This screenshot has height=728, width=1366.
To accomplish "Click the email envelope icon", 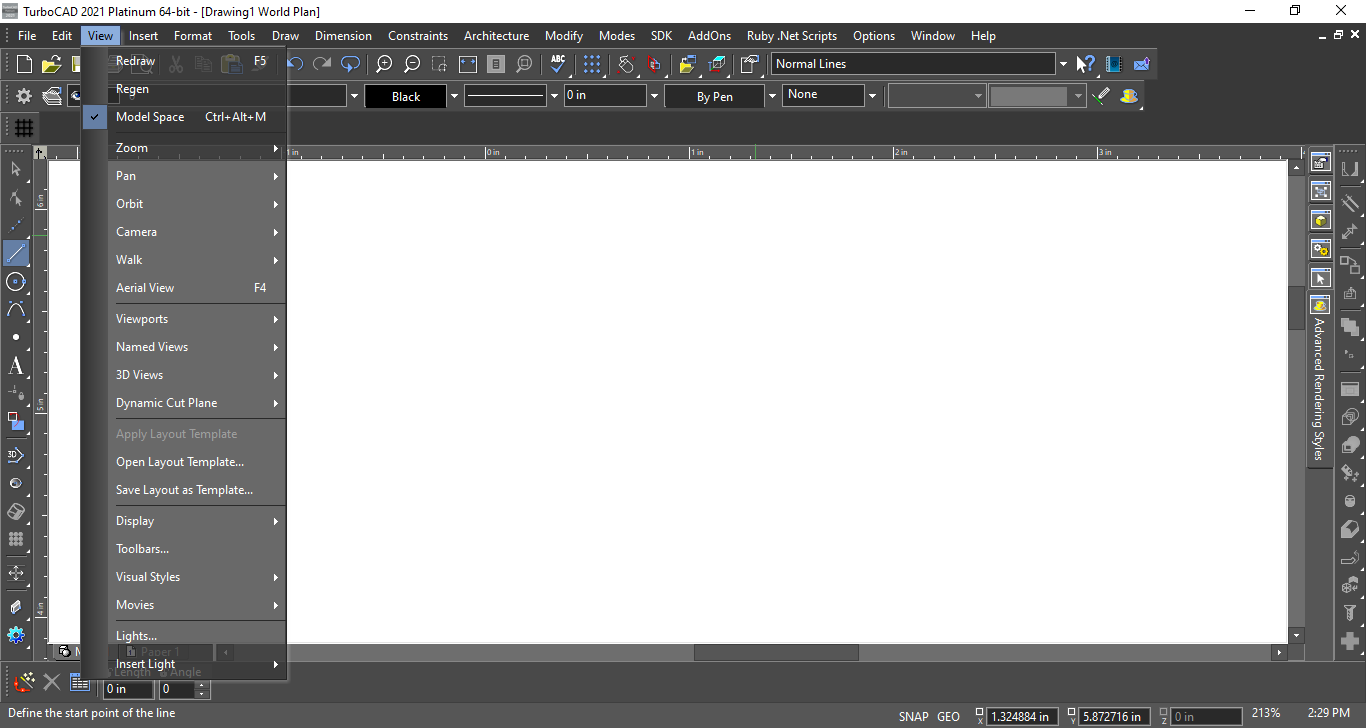I will click(1142, 64).
